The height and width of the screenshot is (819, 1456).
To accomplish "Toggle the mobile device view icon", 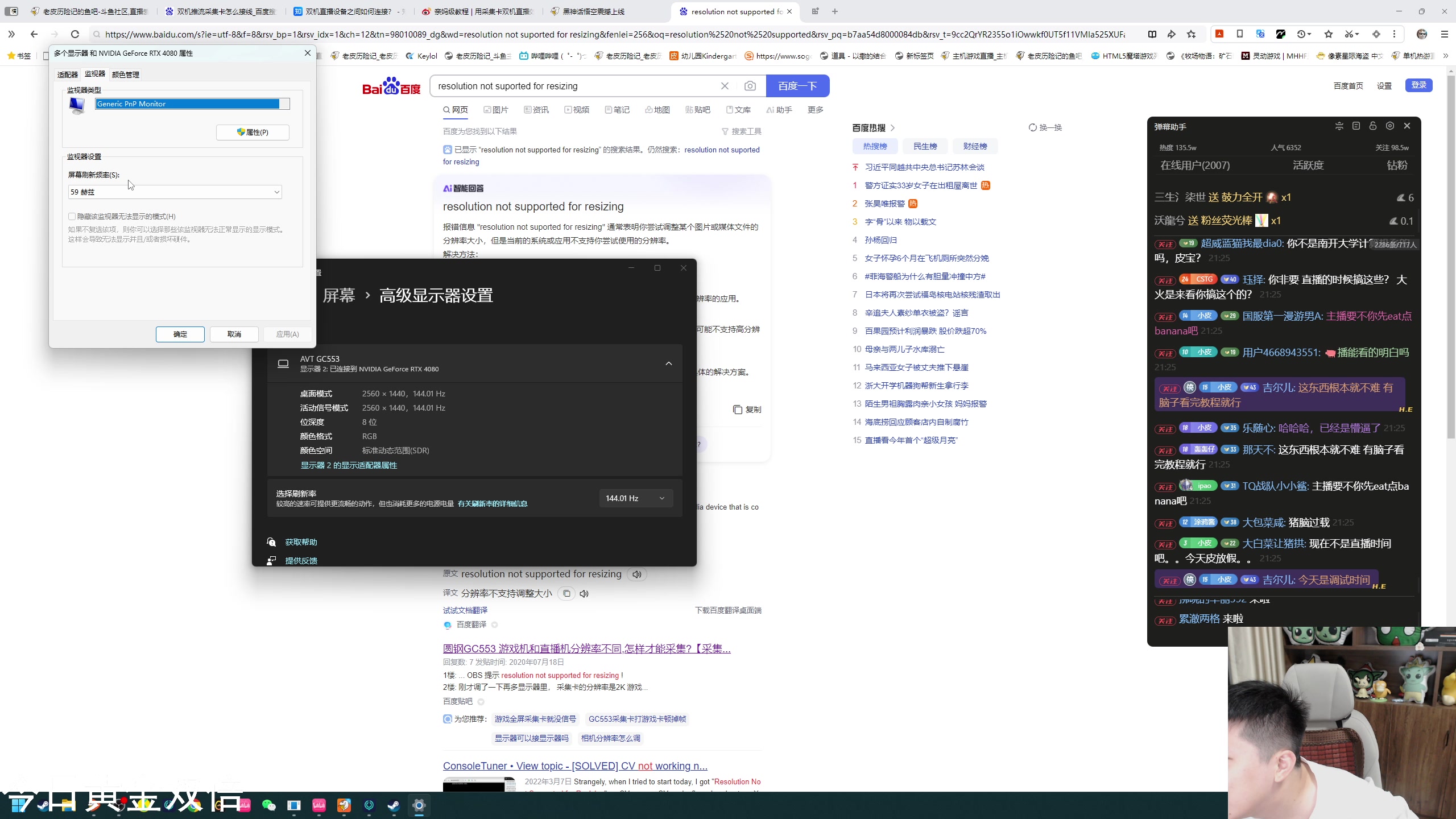I will click(x=1240, y=34).
